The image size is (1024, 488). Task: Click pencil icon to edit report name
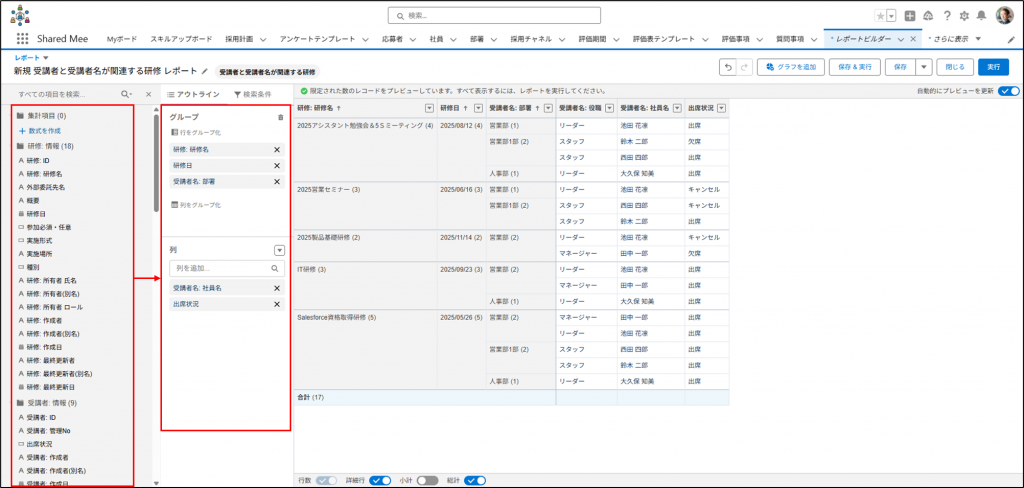point(205,72)
